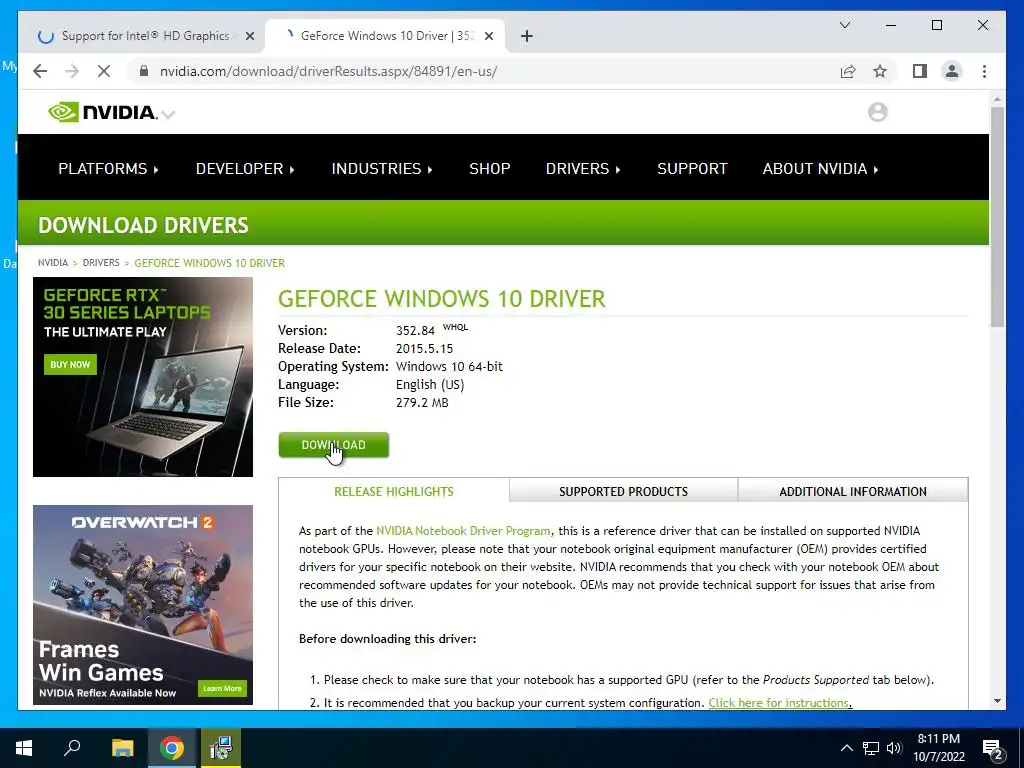Click the share page icon

pos(848,71)
